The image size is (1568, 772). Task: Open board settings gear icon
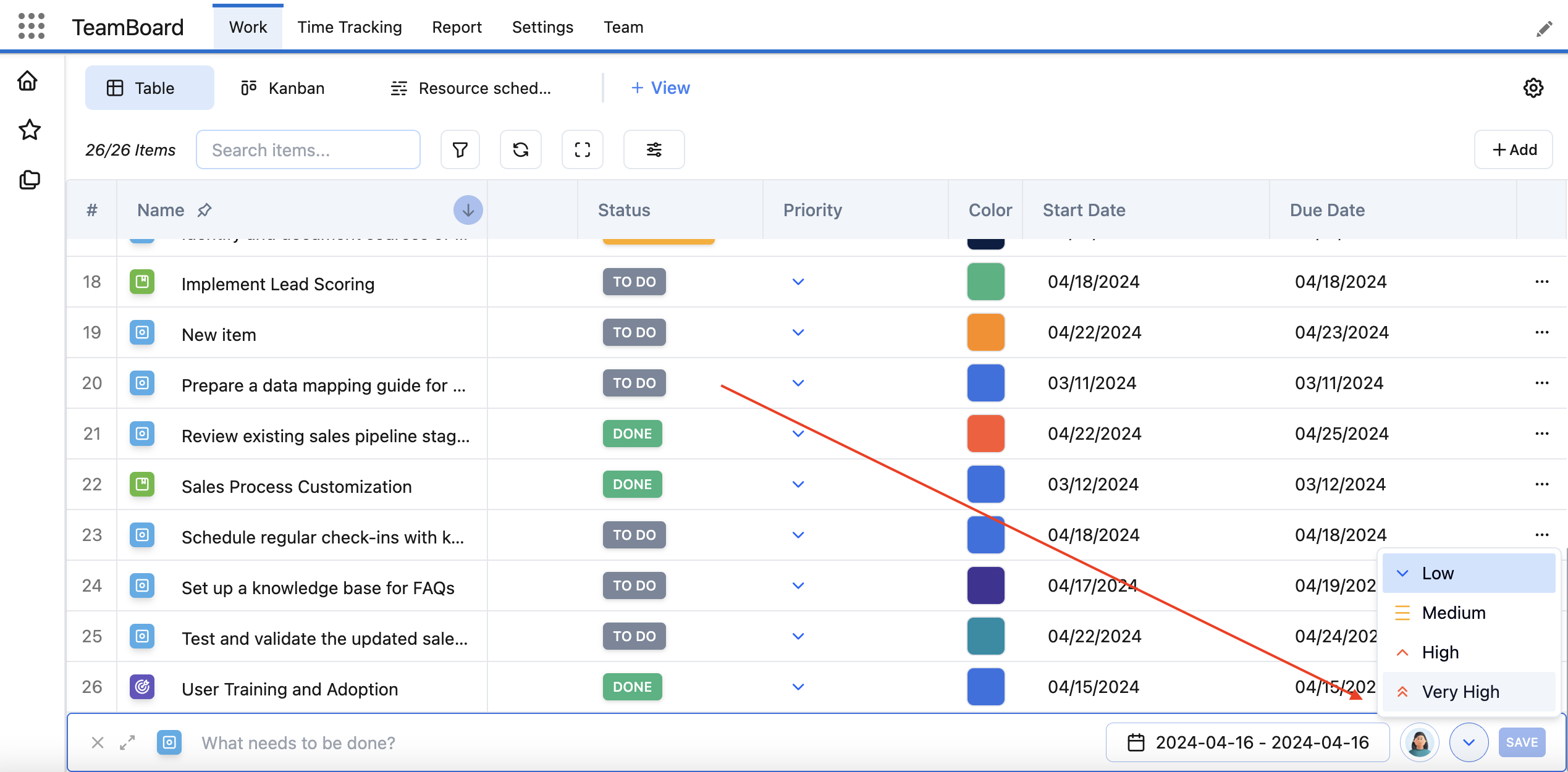[x=1533, y=88]
